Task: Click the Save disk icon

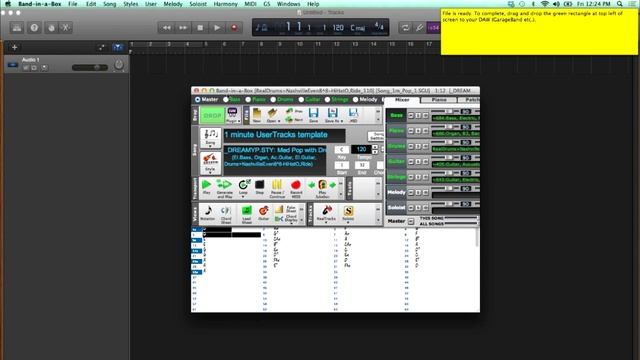Action: click(313, 115)
